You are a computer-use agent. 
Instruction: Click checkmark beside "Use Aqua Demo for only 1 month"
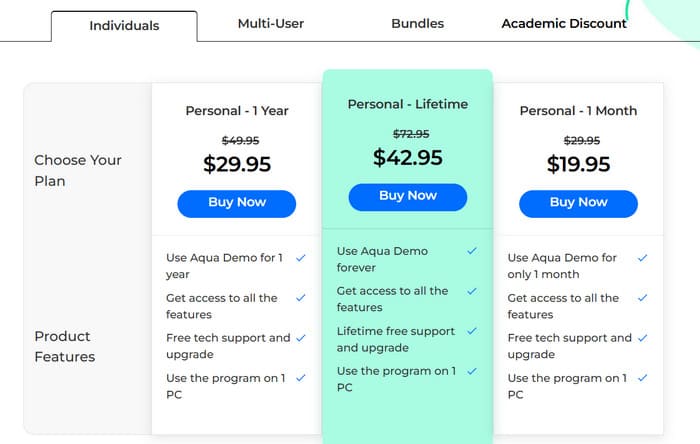(642, 258)
